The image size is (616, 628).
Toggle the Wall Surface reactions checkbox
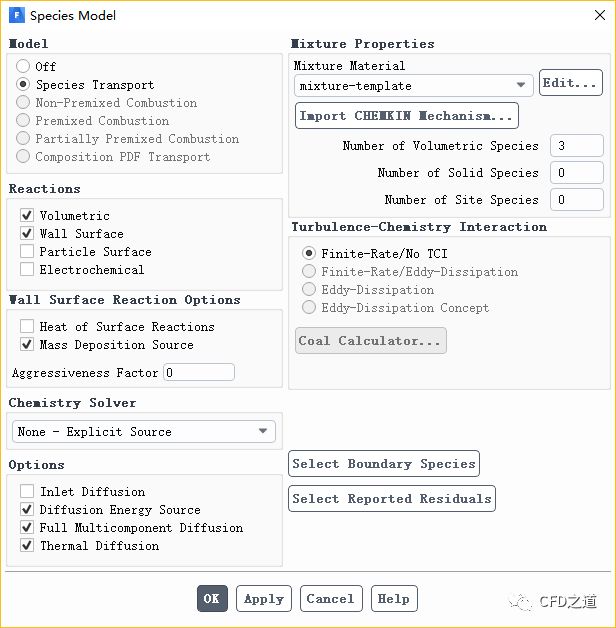[27, 233]
